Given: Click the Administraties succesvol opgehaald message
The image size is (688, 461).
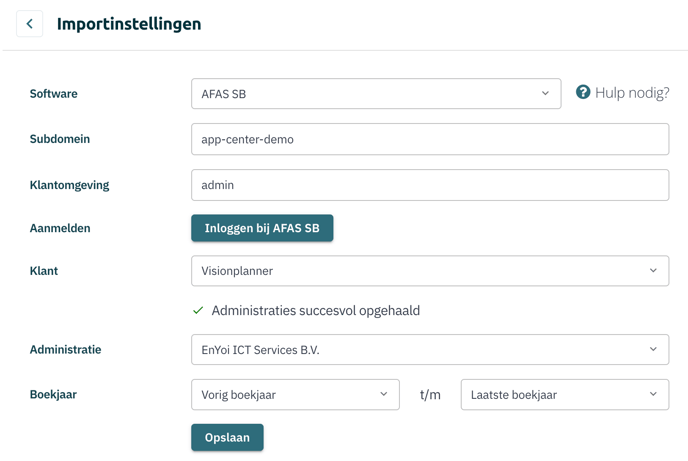Looking at the screenshot, I should click(315, 311).
